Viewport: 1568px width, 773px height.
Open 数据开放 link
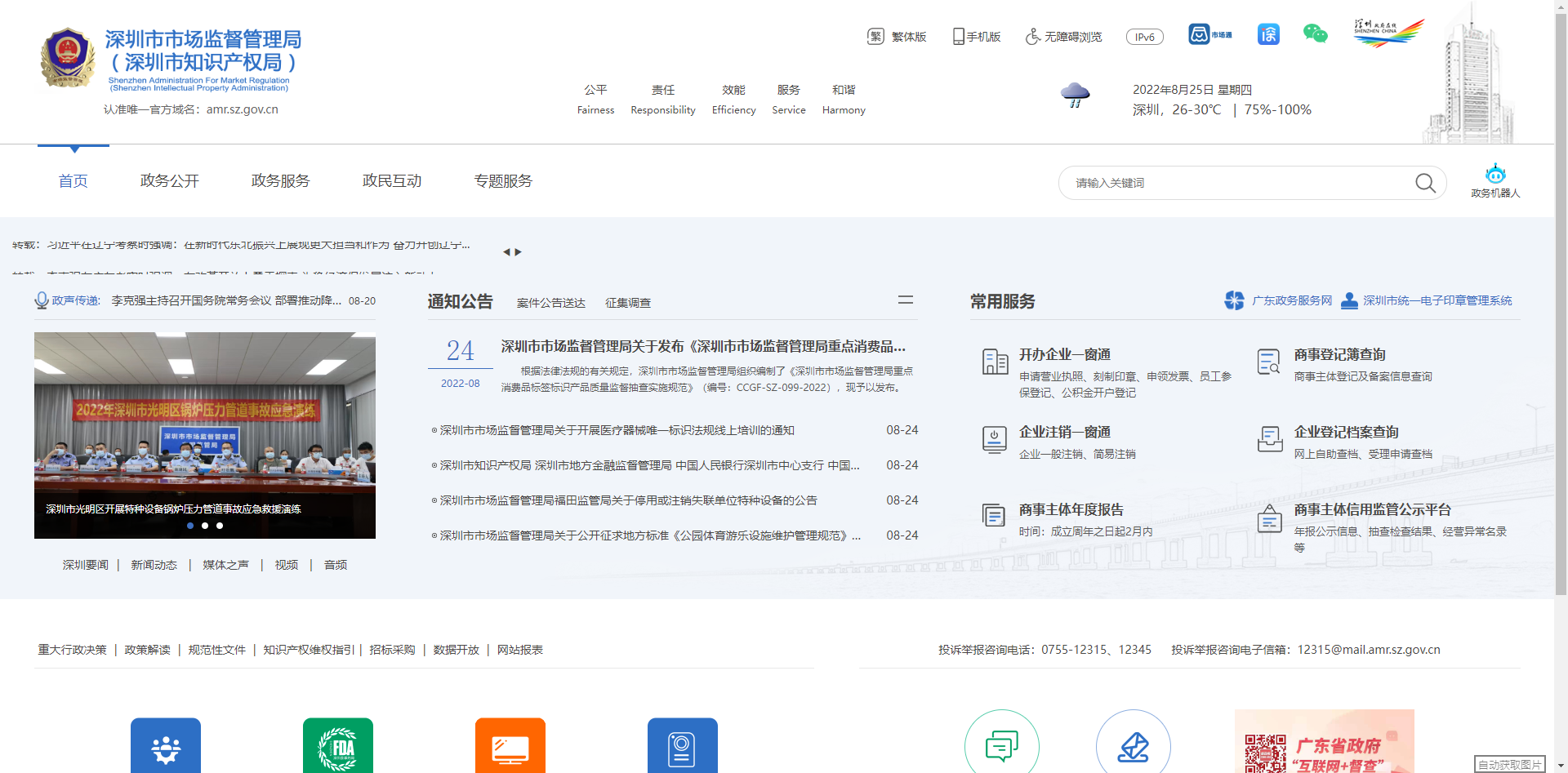(457, 650)
